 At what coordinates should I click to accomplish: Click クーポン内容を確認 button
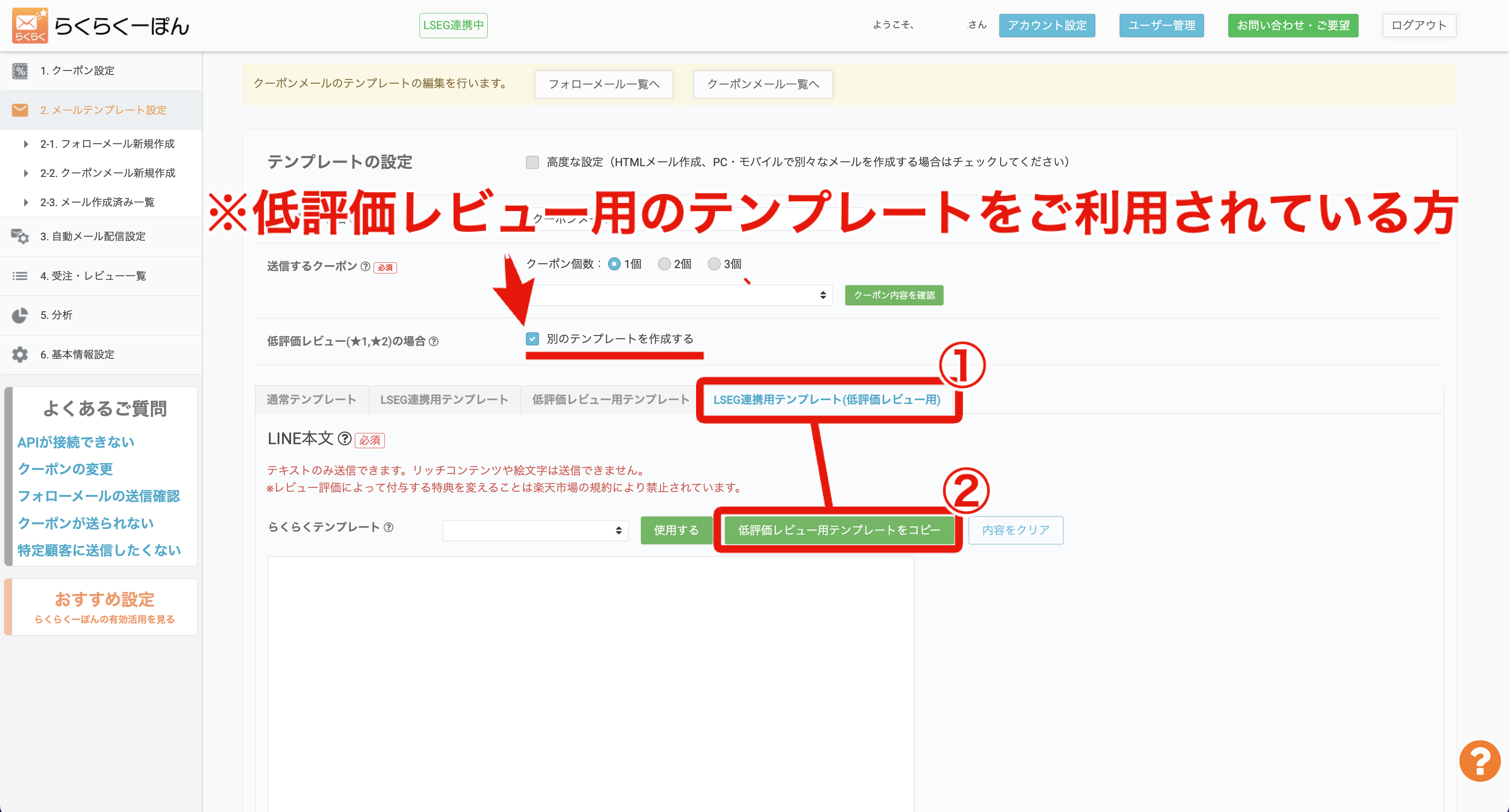pyautogui.click(x=894, y=295)
